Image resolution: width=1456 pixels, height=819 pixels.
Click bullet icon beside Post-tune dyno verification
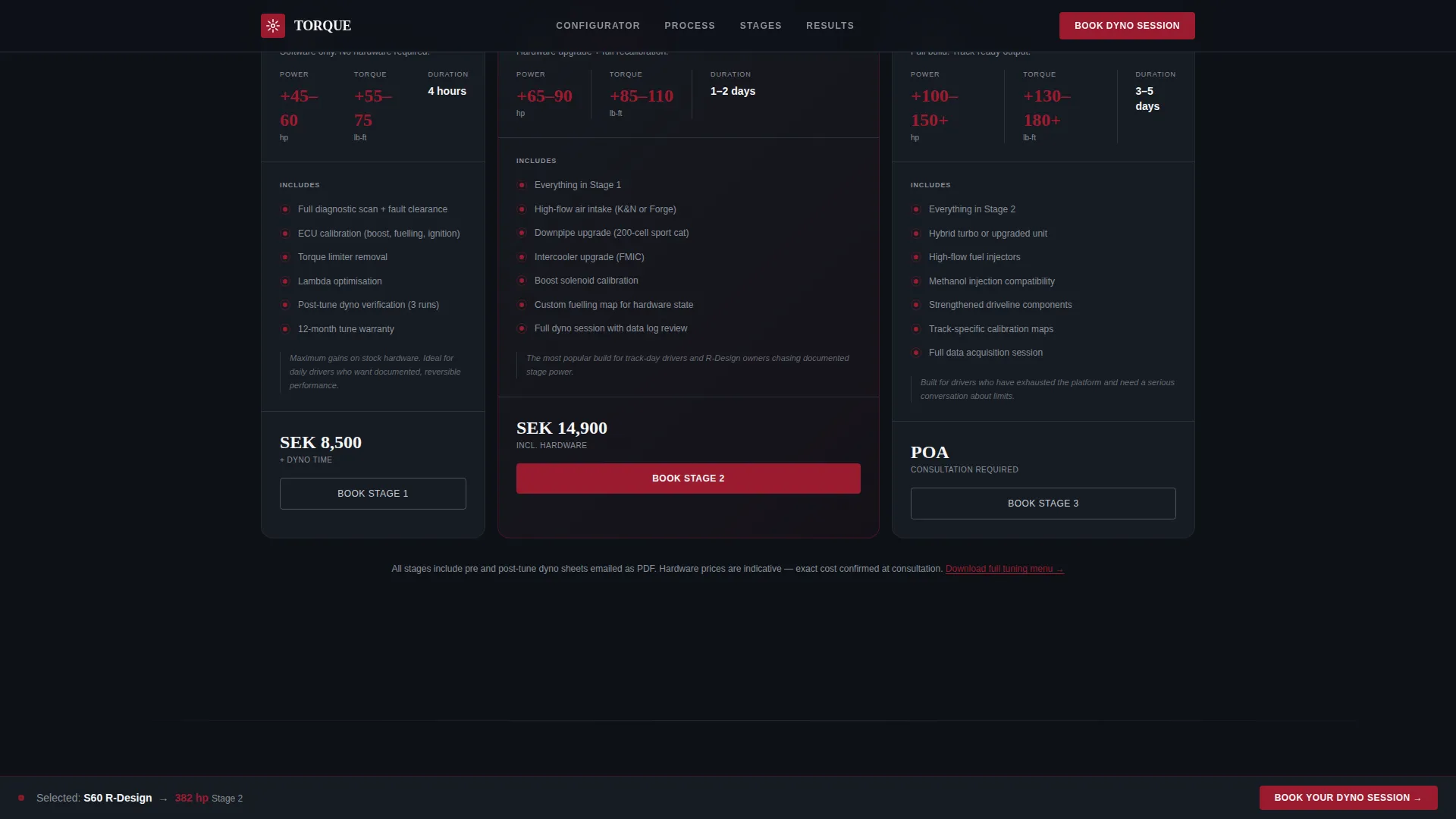tap(285, 305)
